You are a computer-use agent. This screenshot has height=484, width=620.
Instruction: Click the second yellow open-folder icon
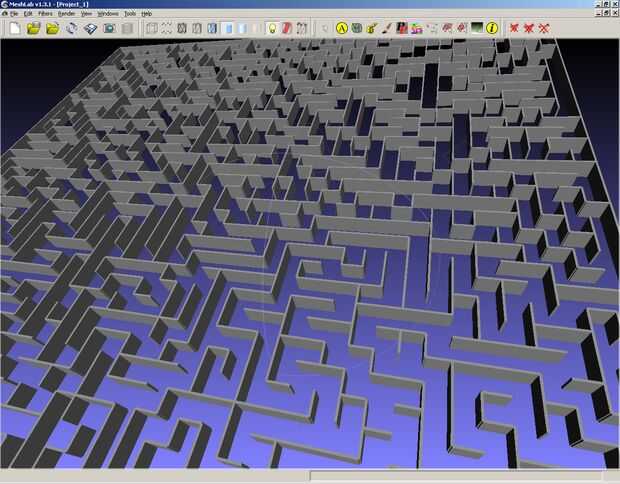[x=53, y=28]
